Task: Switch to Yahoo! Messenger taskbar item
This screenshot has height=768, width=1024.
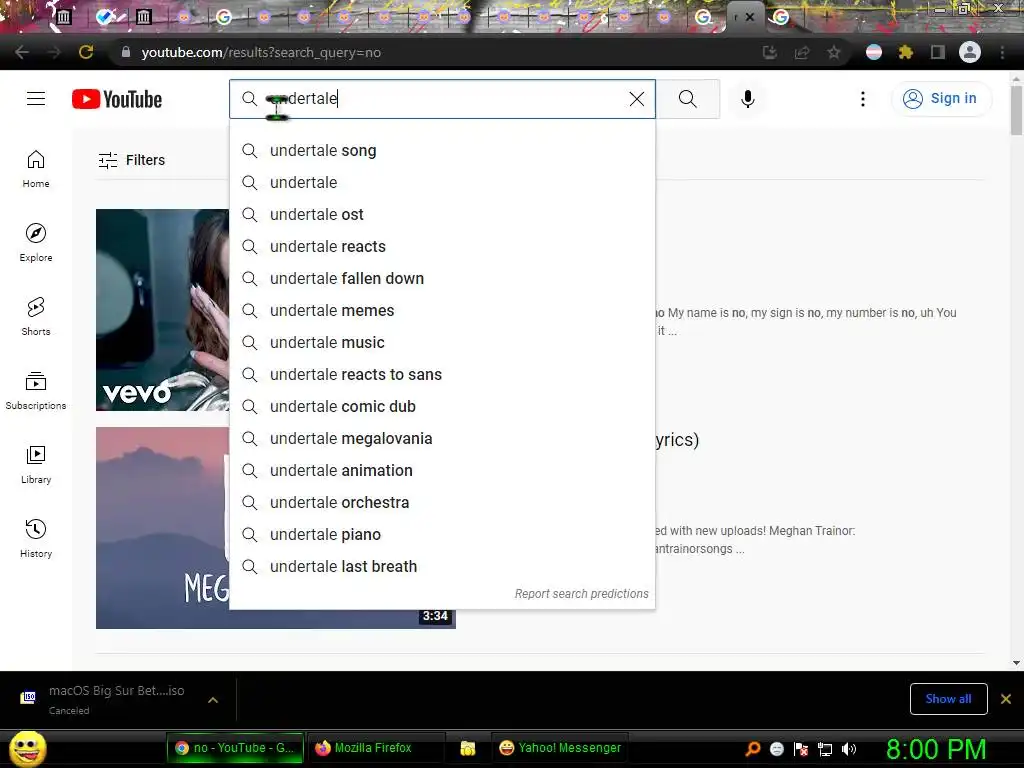Action: pos(560,748)
